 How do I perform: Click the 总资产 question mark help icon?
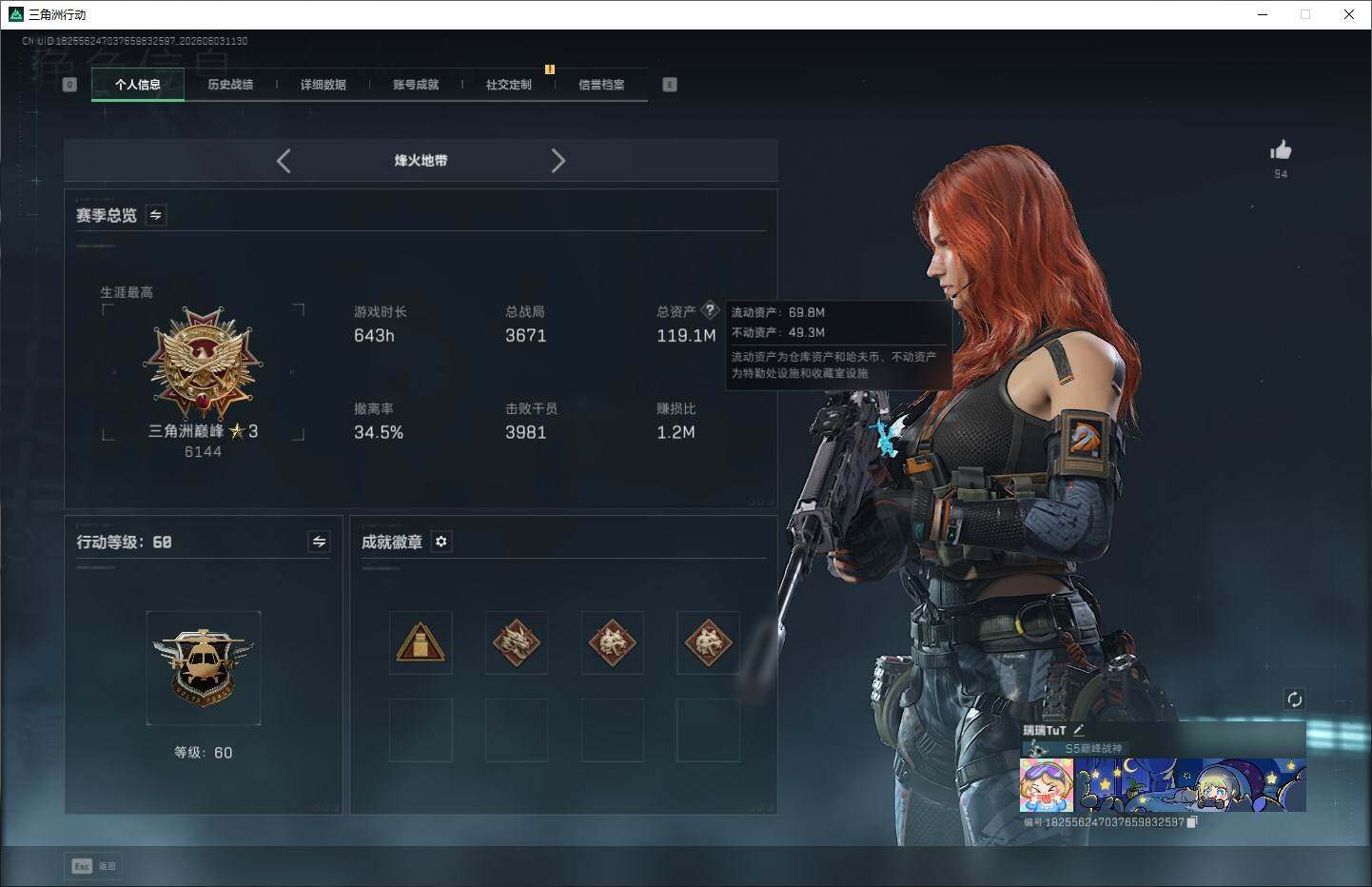710,309
